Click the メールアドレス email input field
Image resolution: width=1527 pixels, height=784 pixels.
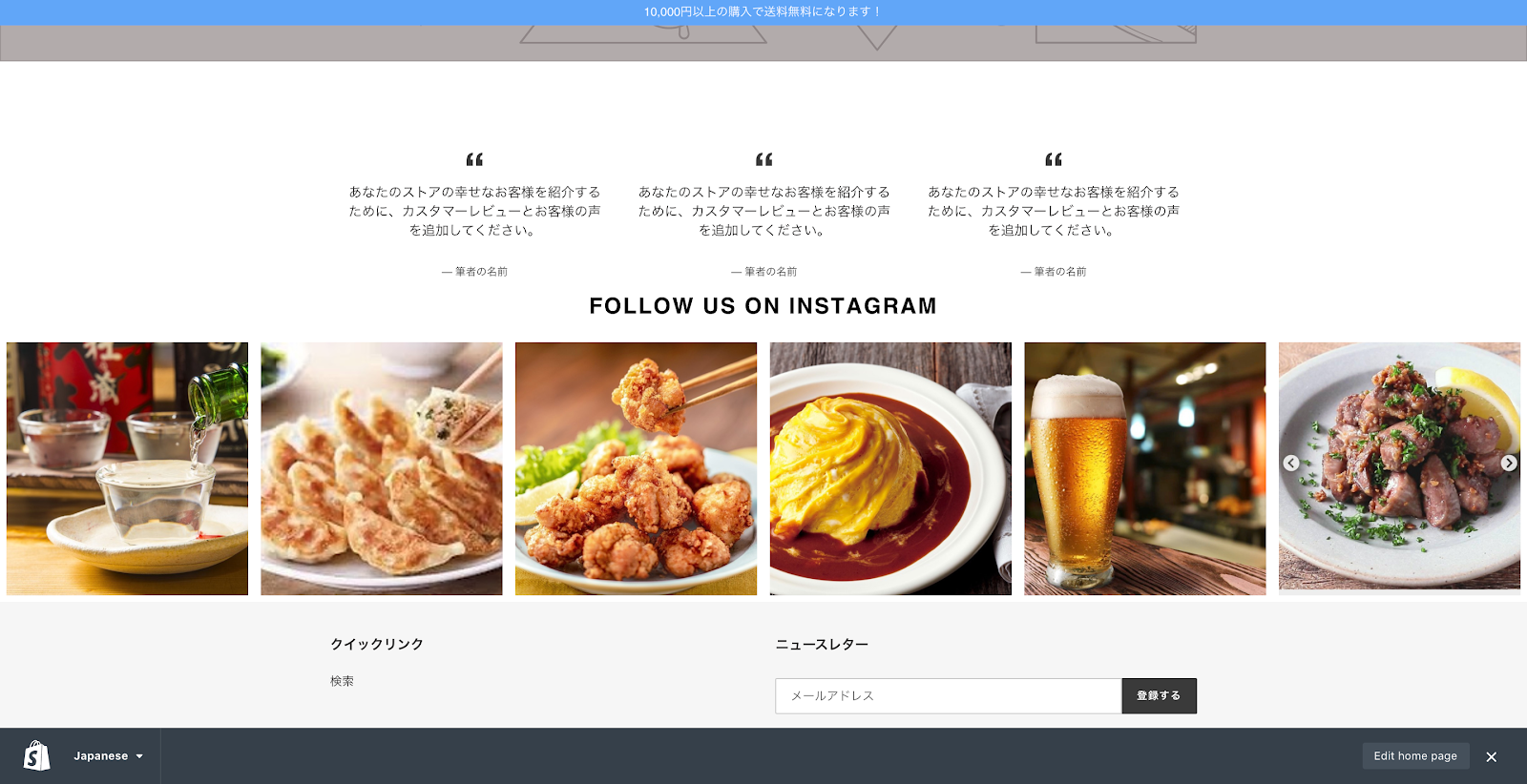tap(949, 696)
